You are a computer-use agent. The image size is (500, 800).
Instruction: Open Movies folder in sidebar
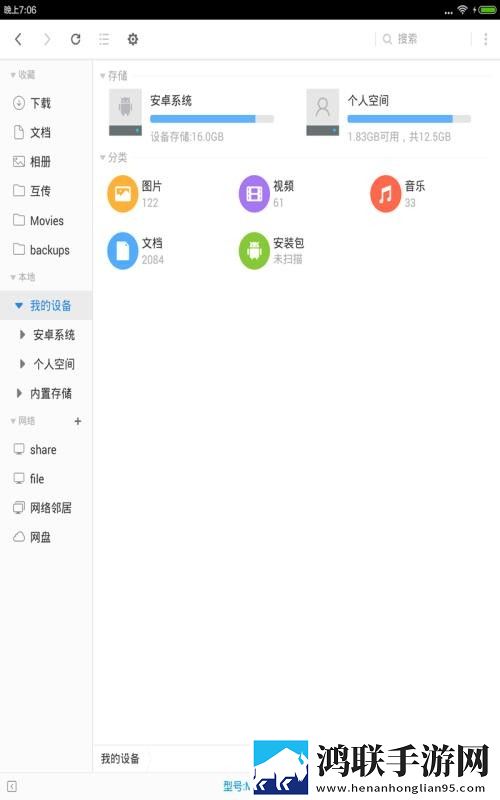point(46,220)
